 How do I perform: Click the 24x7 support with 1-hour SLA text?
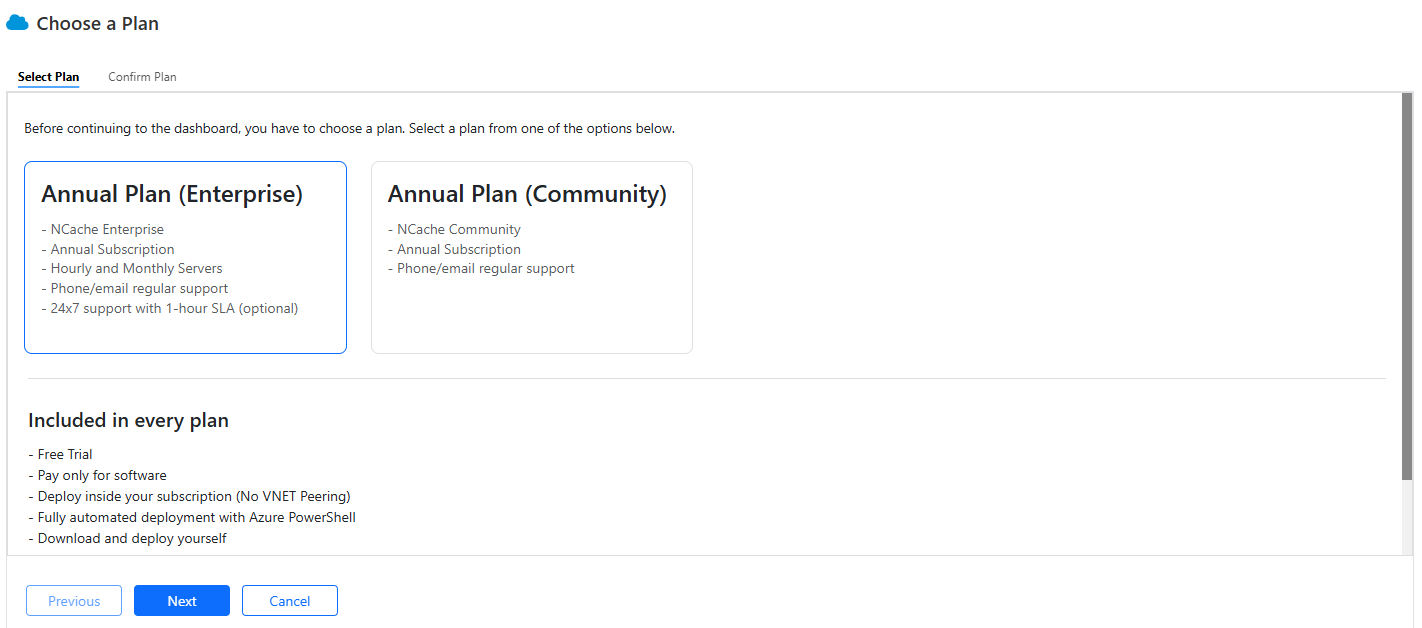click(171, 308)
